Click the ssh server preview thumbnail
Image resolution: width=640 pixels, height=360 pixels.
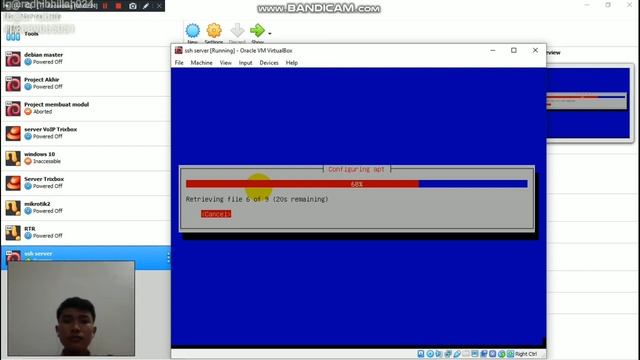[588, 103]
